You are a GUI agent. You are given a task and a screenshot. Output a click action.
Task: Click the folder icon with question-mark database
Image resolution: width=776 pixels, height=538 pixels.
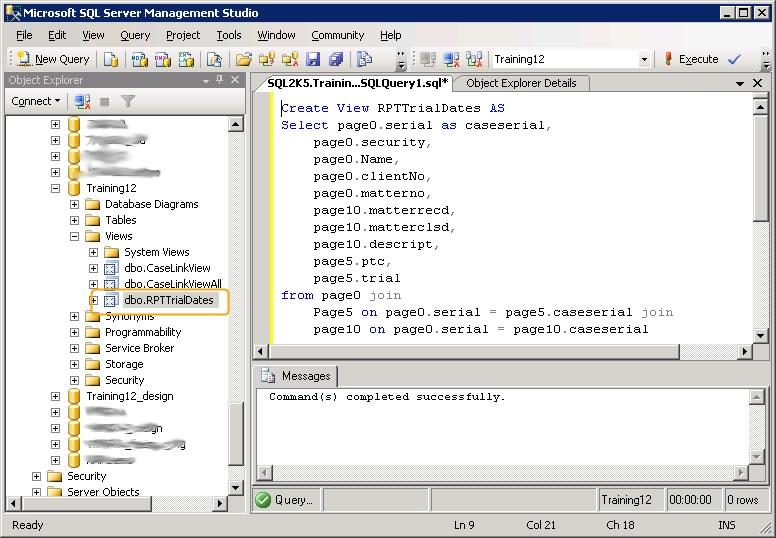pos(267,59)
